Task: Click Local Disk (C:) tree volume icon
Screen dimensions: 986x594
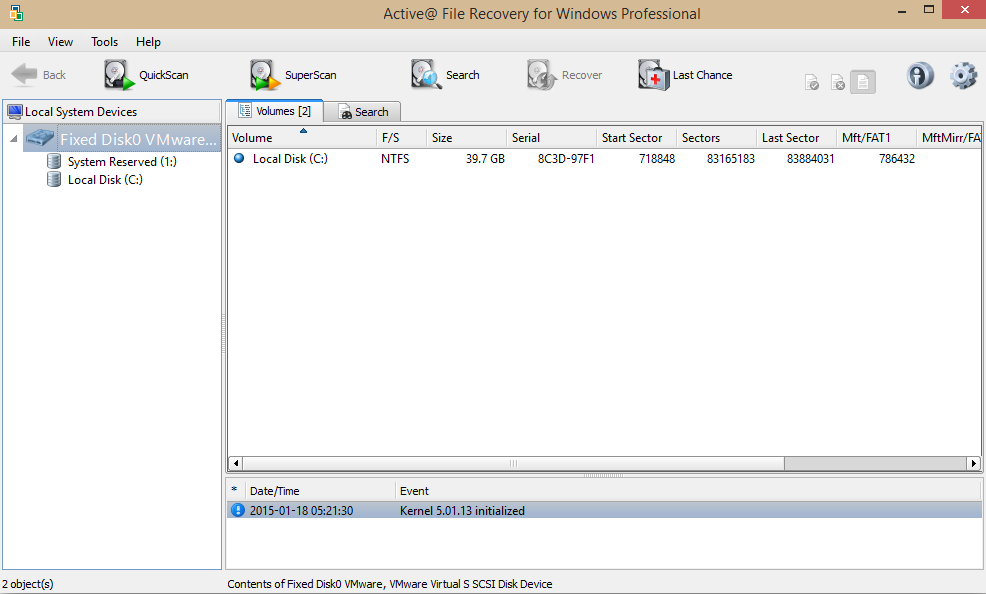Action: pyautogui.click(x=54, y=180)
